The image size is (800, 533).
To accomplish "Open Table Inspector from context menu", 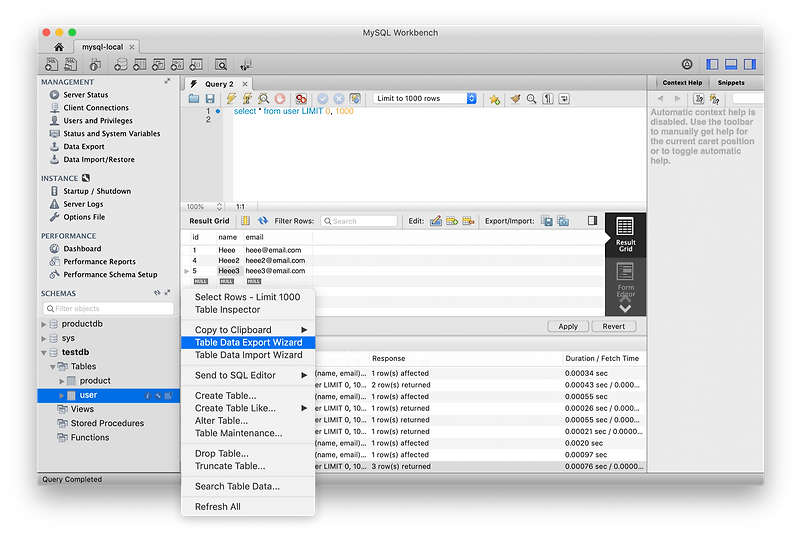I will (x=248, y=310).
